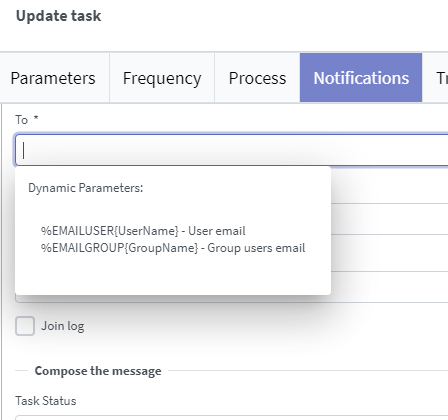Select the Notifications tab
This screenshot has width=448, height=420.
click(361, 78)
